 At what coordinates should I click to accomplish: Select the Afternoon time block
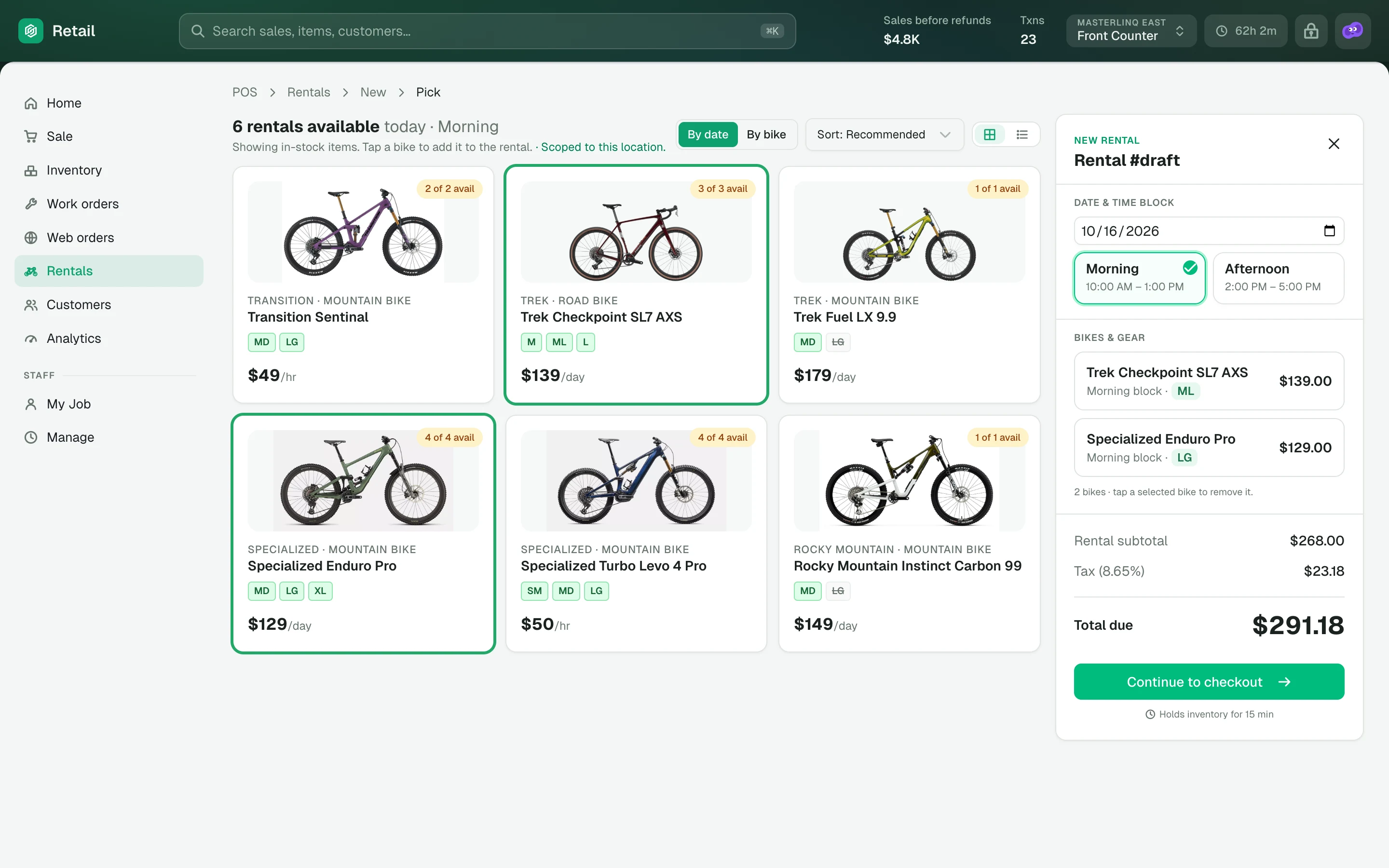[1279, 278]
